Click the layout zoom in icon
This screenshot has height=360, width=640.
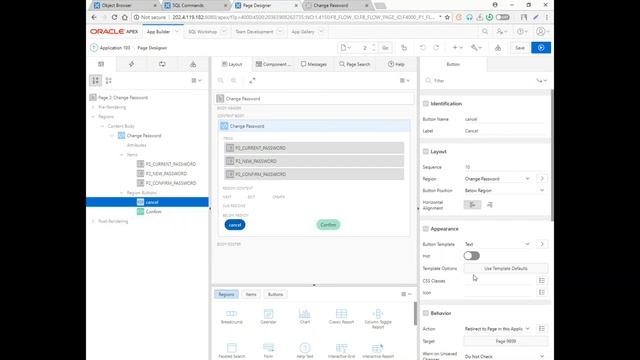[x=233, y=80]
